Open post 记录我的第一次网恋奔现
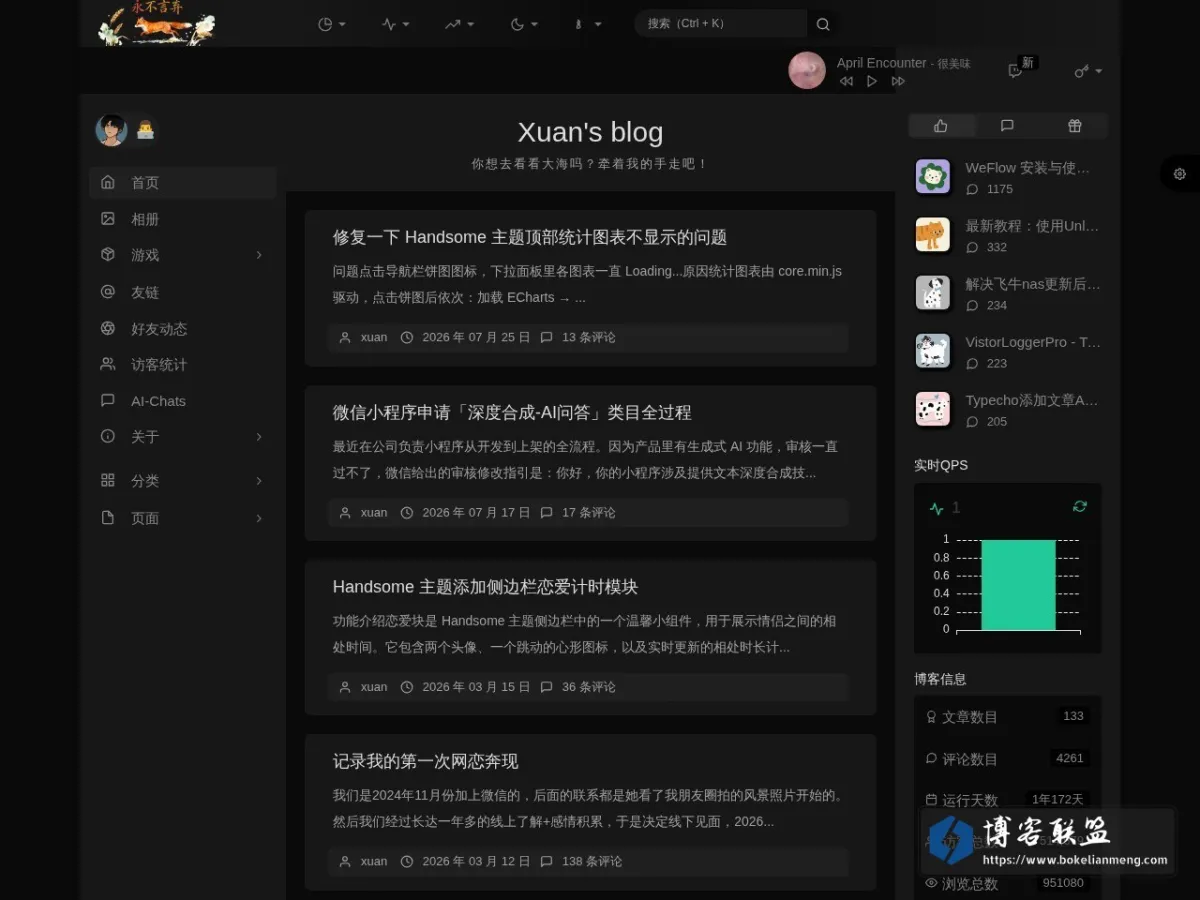Screen dimensions: 1200x900 pyautogui.click(x=425, y=762)
